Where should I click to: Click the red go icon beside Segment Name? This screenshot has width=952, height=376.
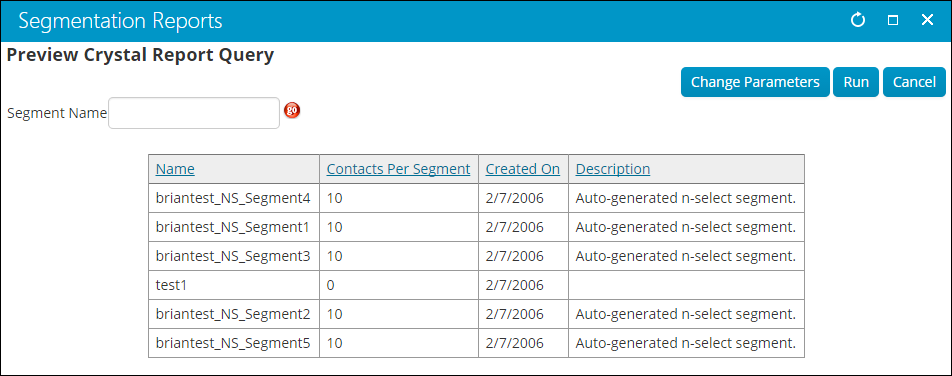(x=293, y=111)
